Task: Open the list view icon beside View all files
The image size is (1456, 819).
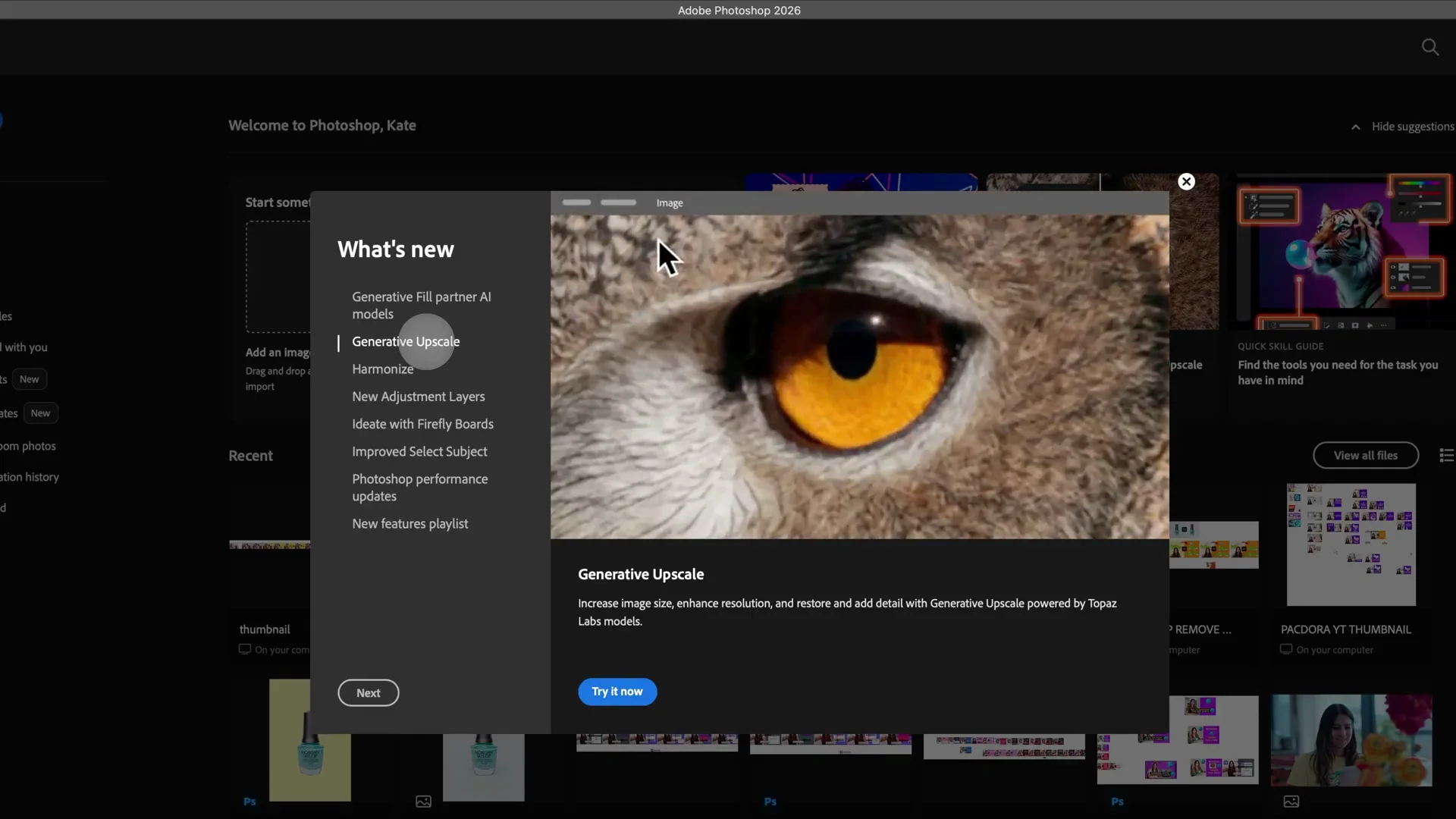Action: coord(1445,455)
